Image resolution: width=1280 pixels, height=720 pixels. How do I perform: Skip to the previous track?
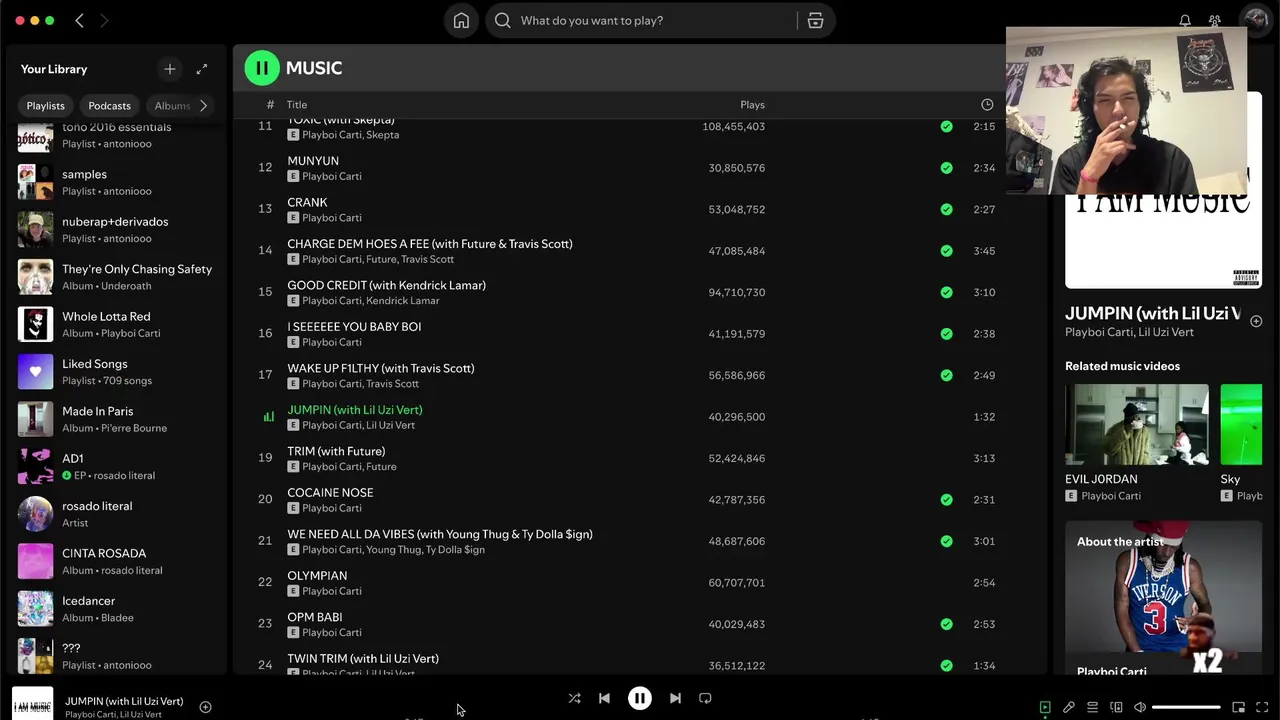(604, 698)
